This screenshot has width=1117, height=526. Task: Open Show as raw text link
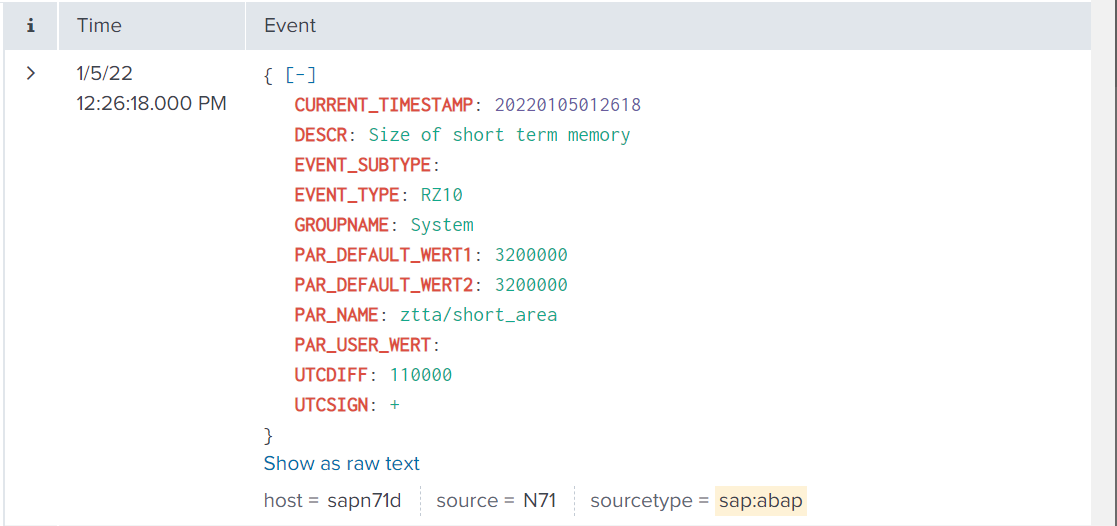click(x=341, y=463)
